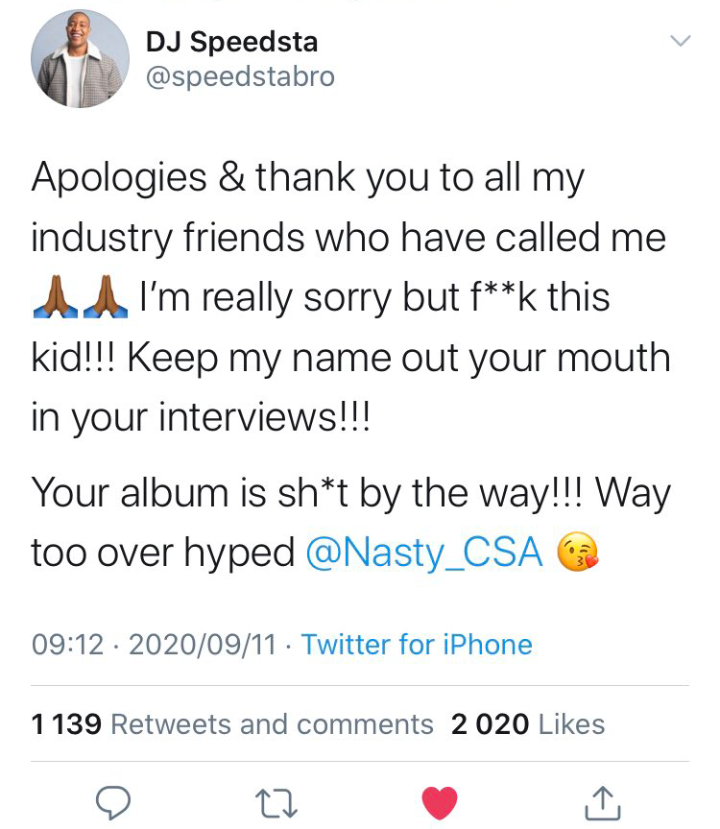This screenshot has width=720, height=829.
Task: Unlike the tweet via red heart
Action: 439,800
